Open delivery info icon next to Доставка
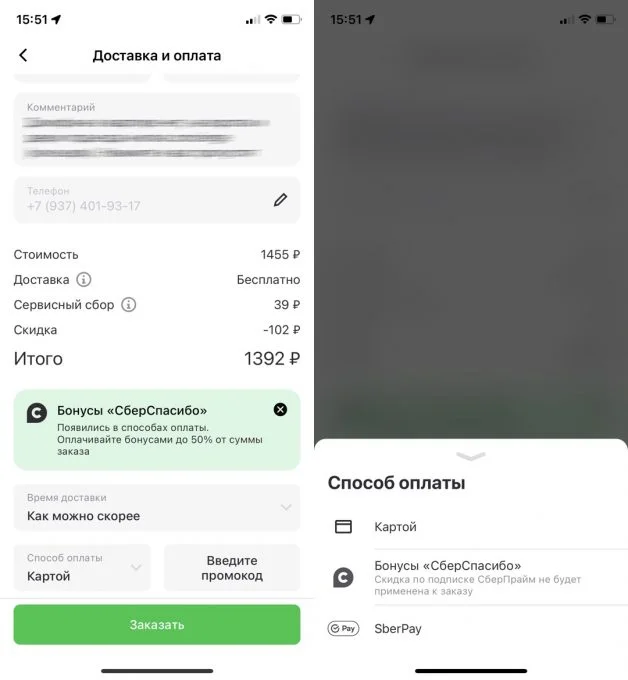The width and height of the screenshot is (628, 680). pyautogui.click(x=84, y=279)
